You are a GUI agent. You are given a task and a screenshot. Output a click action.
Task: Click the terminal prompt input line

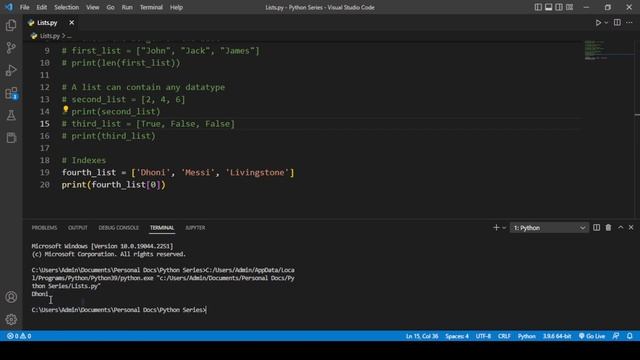[119, 310]
